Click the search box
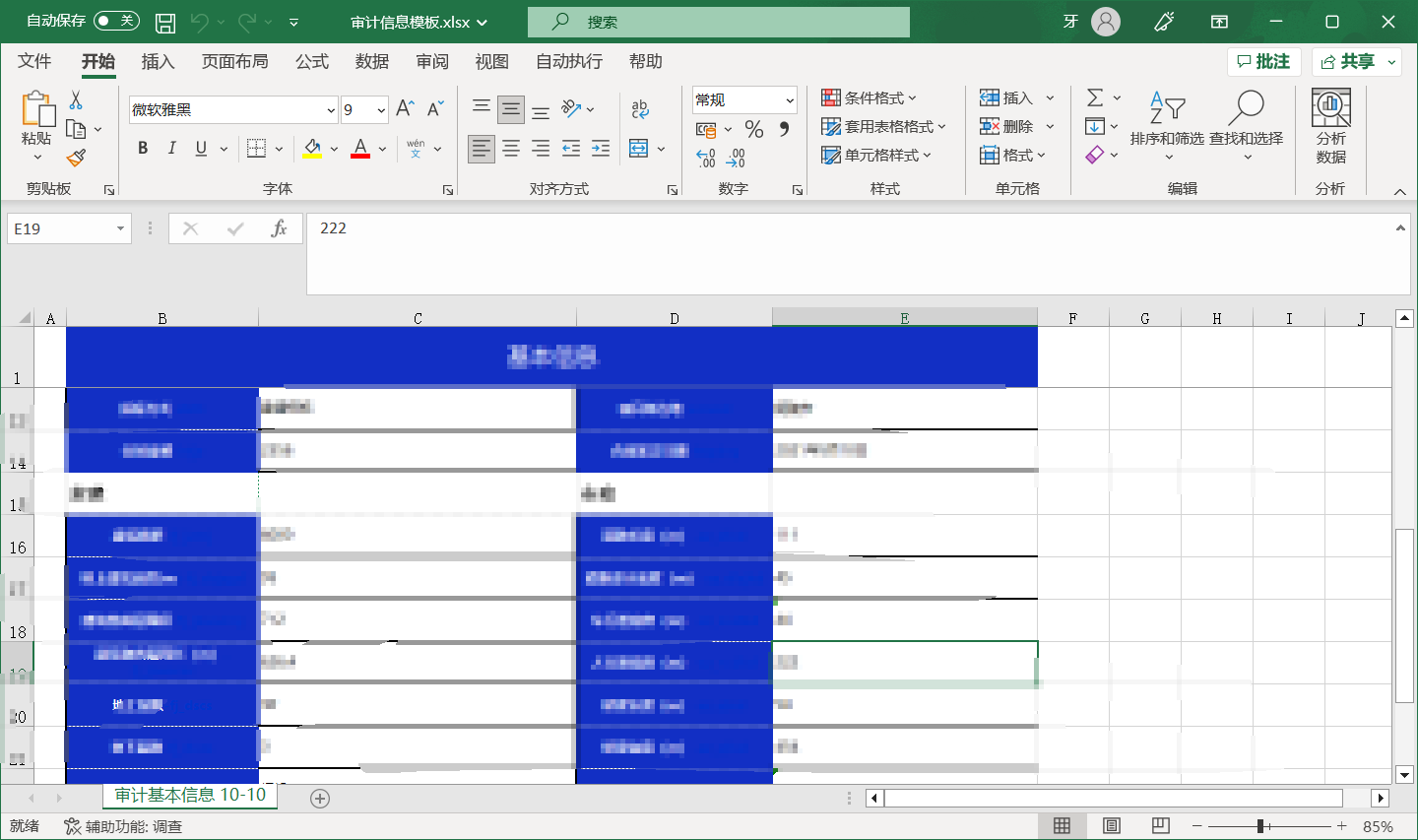Screen dimensions: 1418x840 [719, 22]
